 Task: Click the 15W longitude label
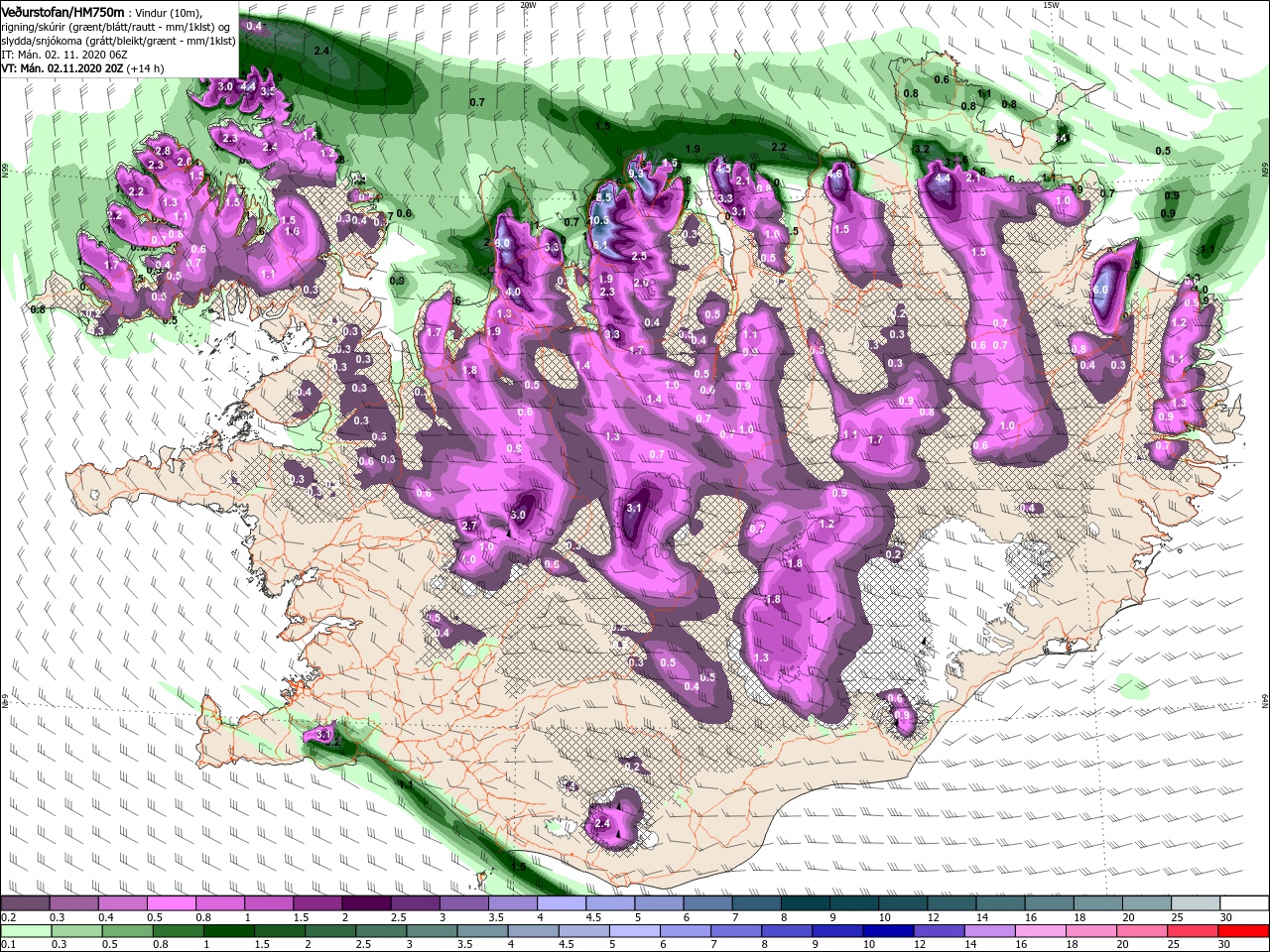pyautogui.click(x=1051, y=5)
